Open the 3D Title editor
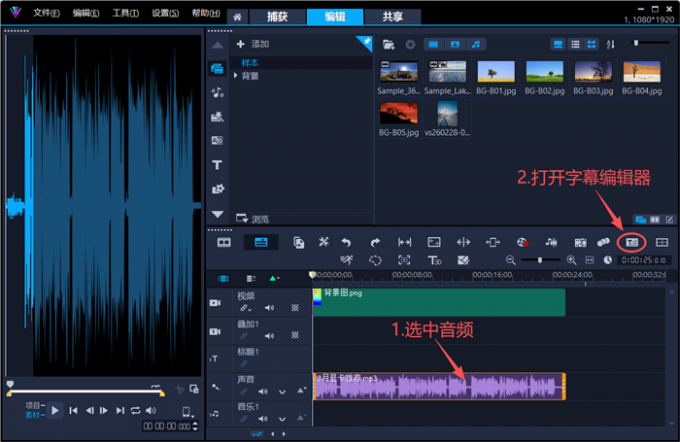Viewport: 680px width, 442px height. pos(434,260)
